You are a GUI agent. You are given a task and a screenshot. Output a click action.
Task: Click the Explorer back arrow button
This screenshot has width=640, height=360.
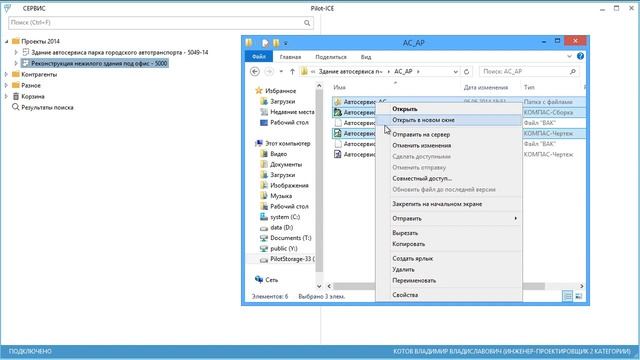coord(255,71)
